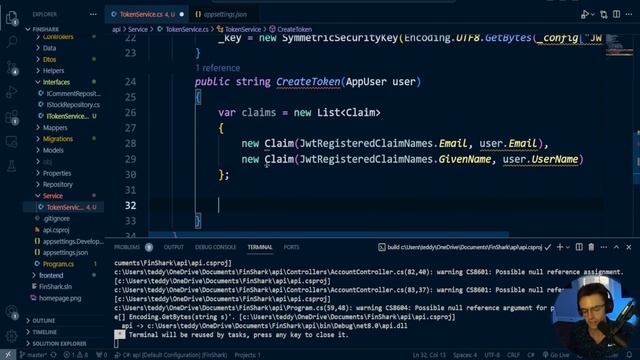Open notifications bell in status bar
This screenshot has height=360, width=640.
tap(629, 355)
